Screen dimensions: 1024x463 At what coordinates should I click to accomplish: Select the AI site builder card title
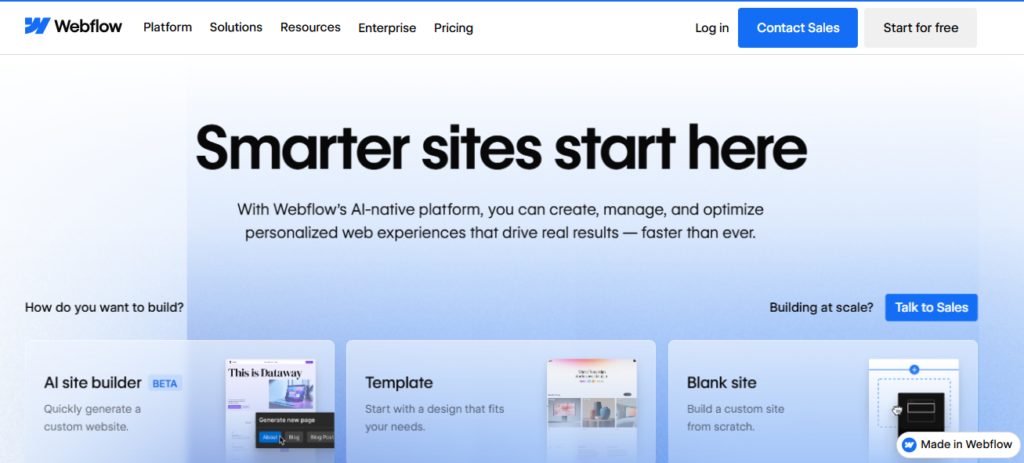click(93, 383)
